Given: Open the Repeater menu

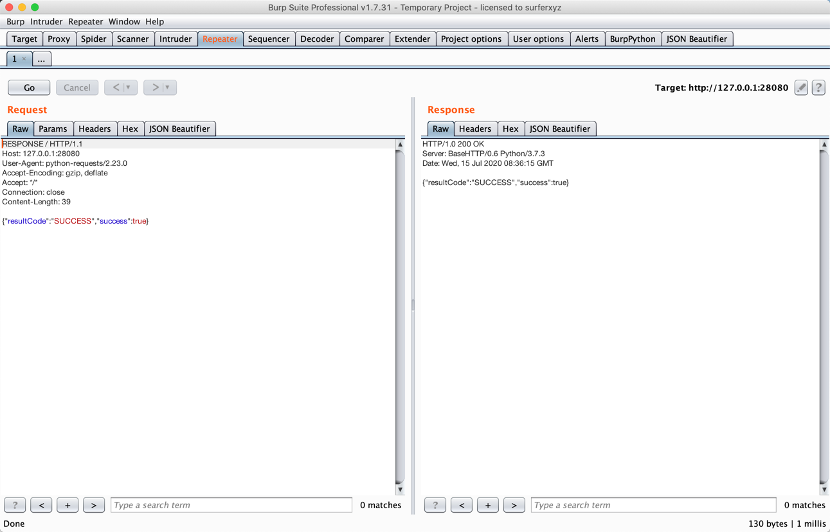Looking at the screenshot, I should pyautogui.click(x=86, y=22).
